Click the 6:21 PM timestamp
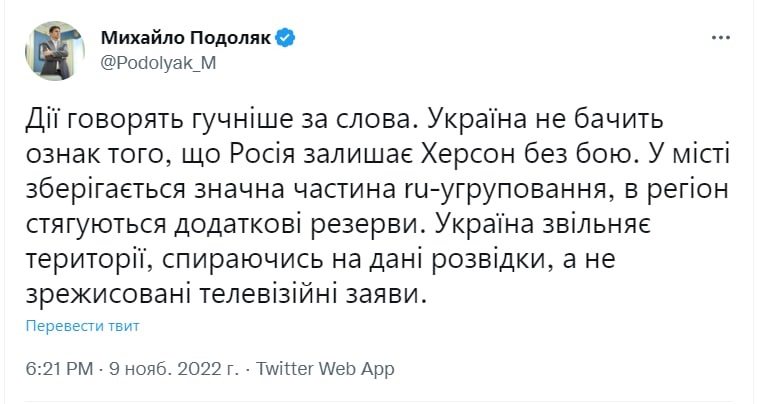Screen dimensions: 758x404 click(59, 368)
